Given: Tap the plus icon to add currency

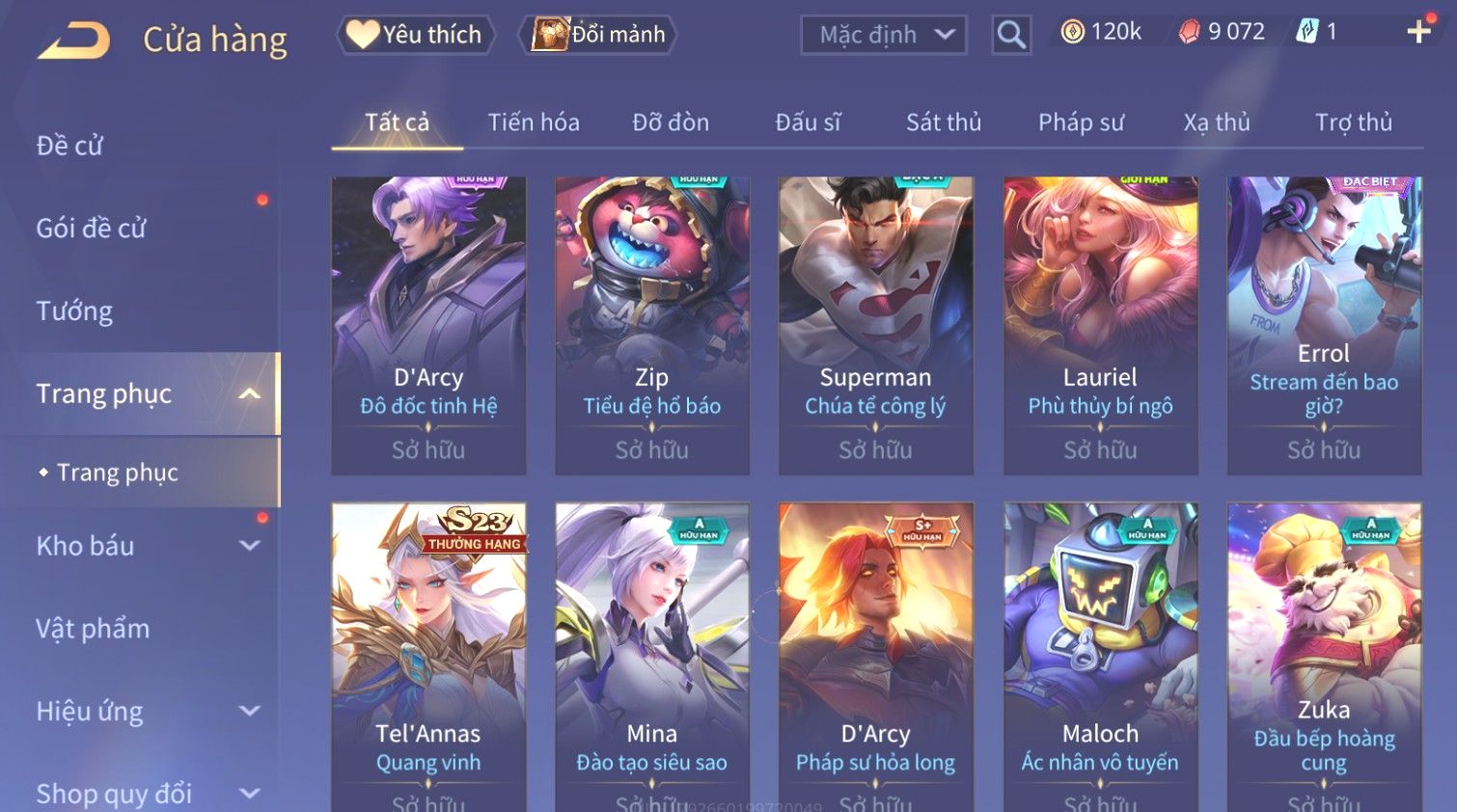Looking at the screenshot, I should tap(1418, 32).
